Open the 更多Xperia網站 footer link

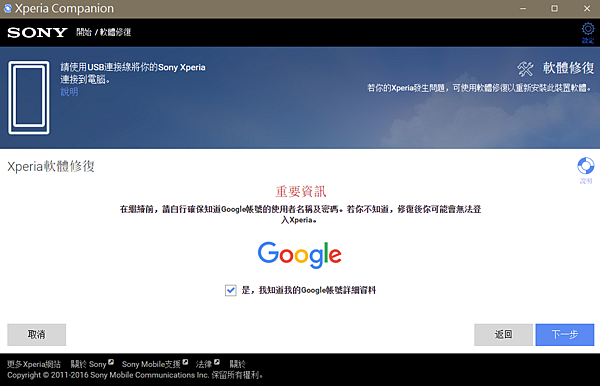(x=34, y=364)
